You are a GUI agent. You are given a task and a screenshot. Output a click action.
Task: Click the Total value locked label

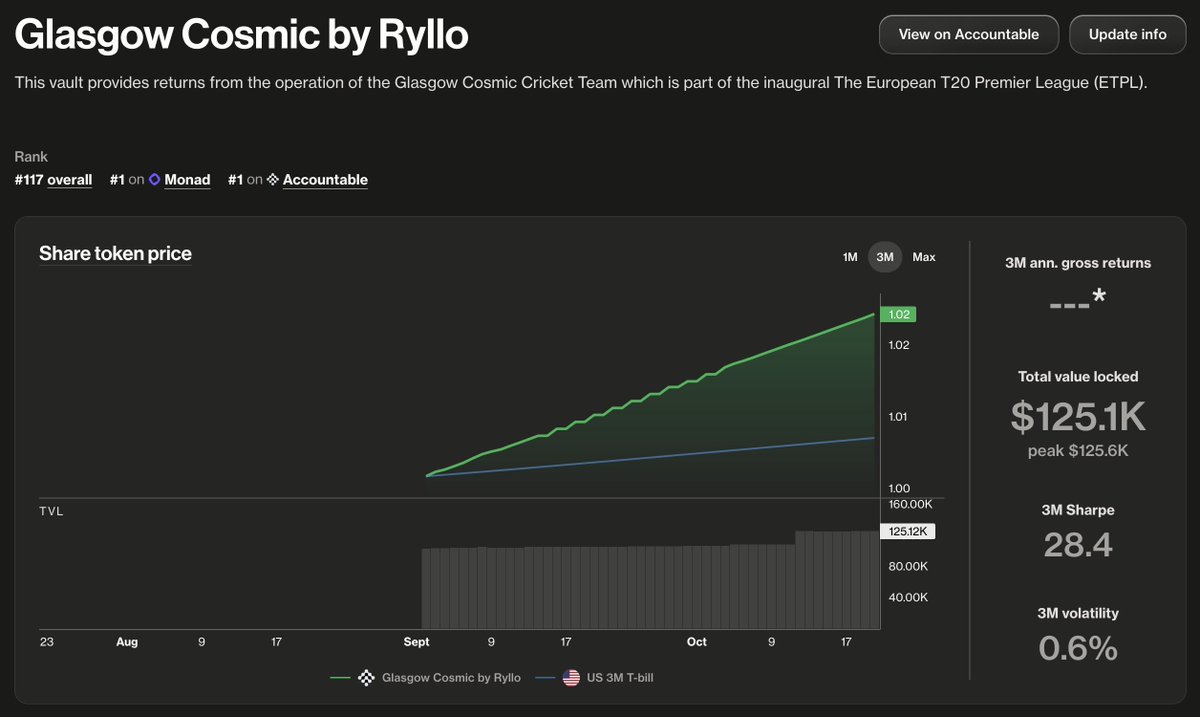point(1078,377)
